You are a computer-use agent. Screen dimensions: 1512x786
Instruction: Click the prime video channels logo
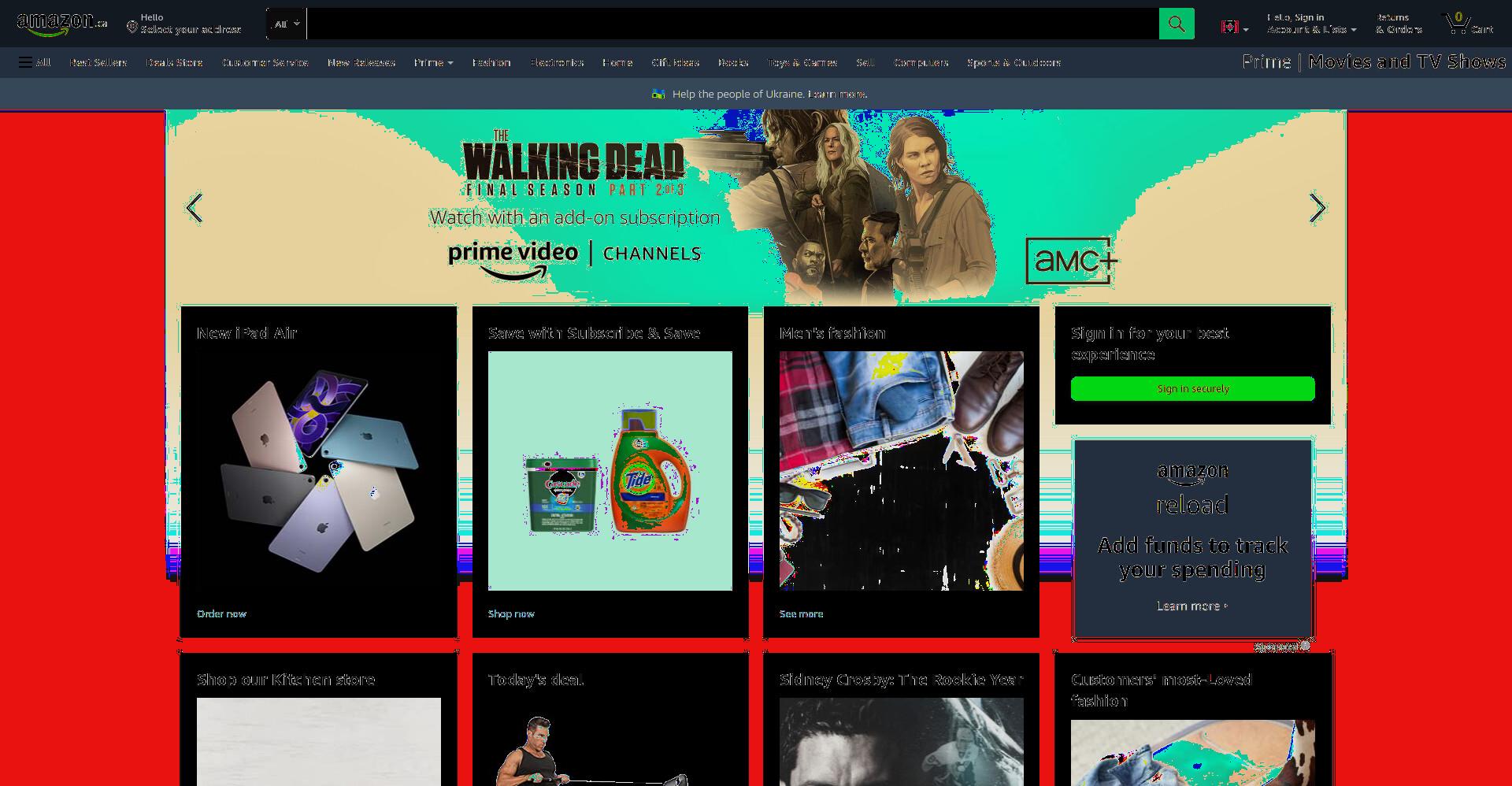tap(575, 260)
